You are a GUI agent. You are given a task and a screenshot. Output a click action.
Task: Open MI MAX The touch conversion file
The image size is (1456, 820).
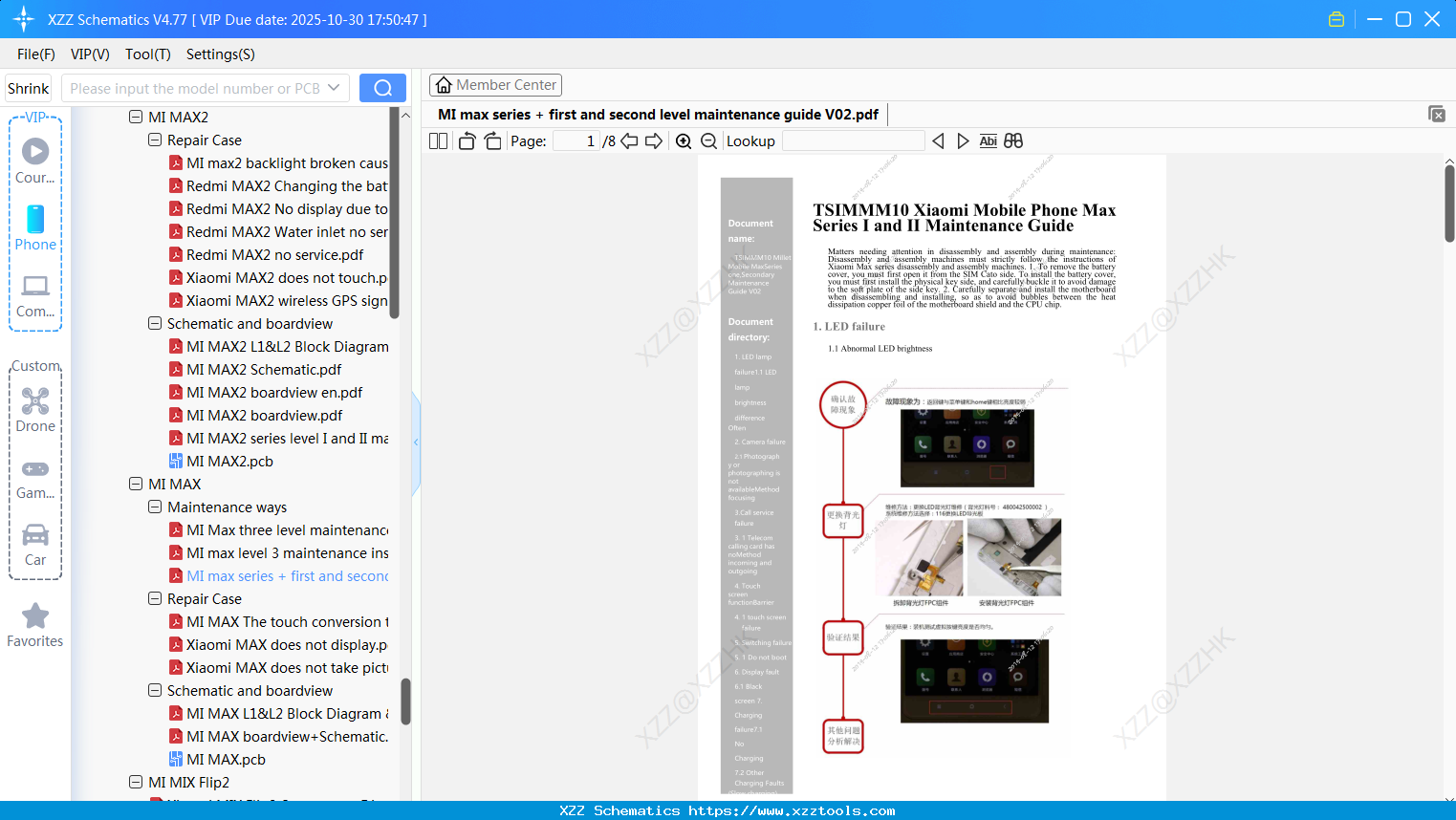click(x=288, y=621)
